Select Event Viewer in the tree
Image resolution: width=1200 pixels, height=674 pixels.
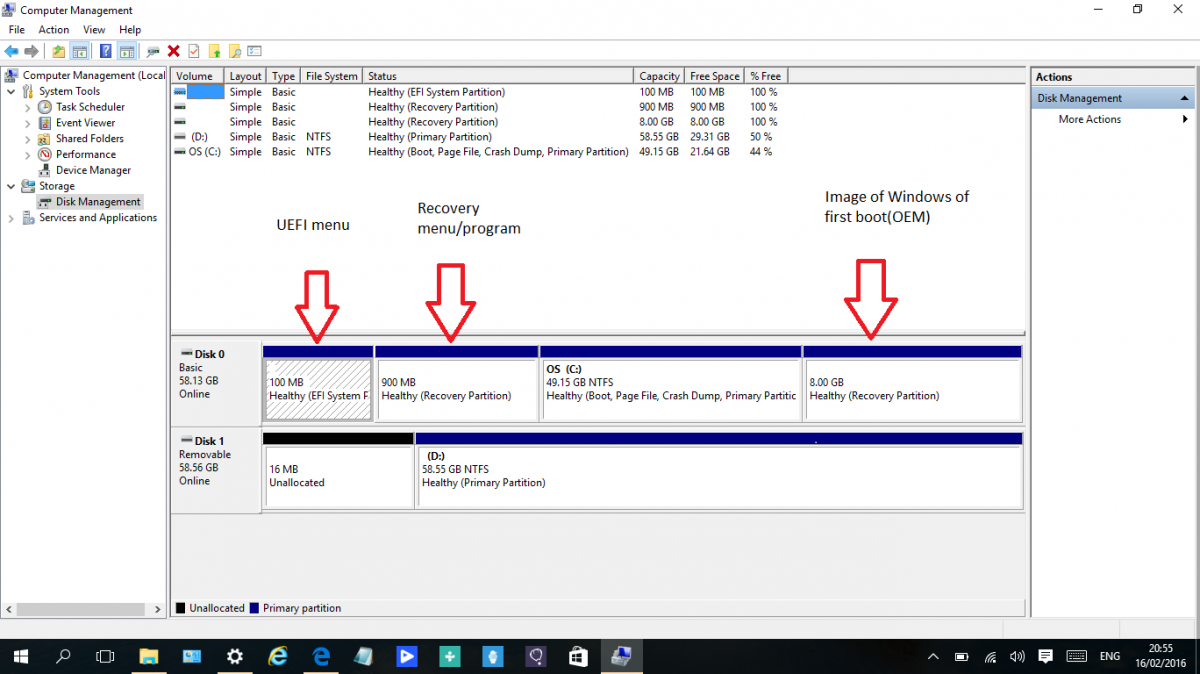(86, 123)
